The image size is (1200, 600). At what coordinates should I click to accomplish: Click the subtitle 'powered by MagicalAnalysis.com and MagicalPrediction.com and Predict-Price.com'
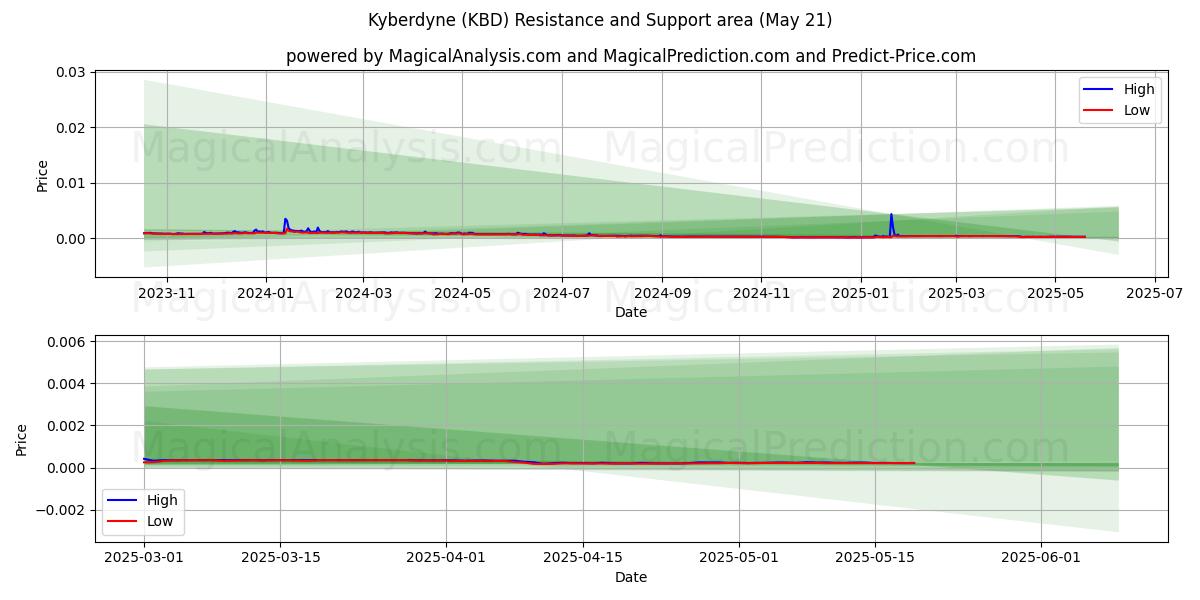point(631,56)
